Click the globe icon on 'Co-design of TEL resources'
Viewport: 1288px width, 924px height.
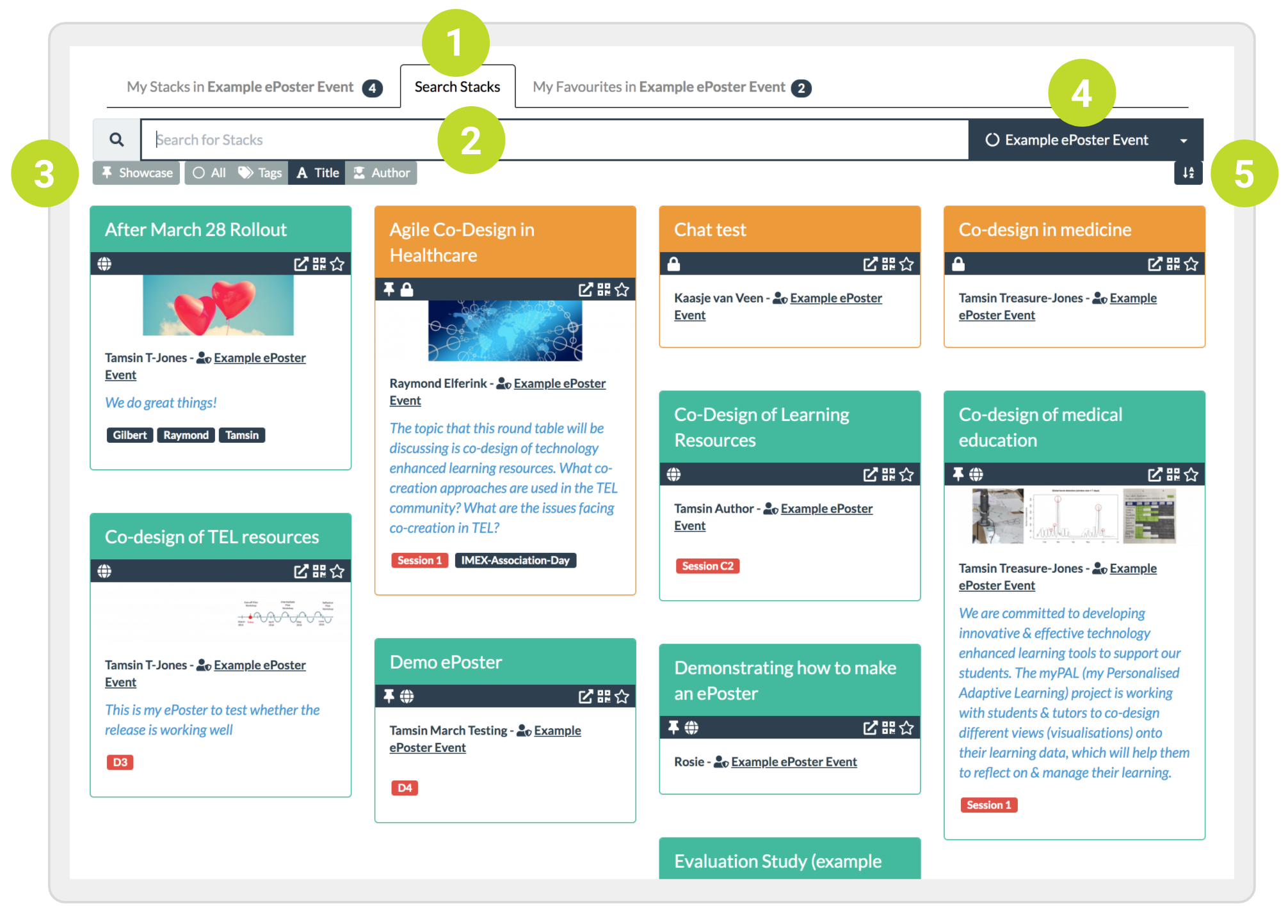coord(108,571)
